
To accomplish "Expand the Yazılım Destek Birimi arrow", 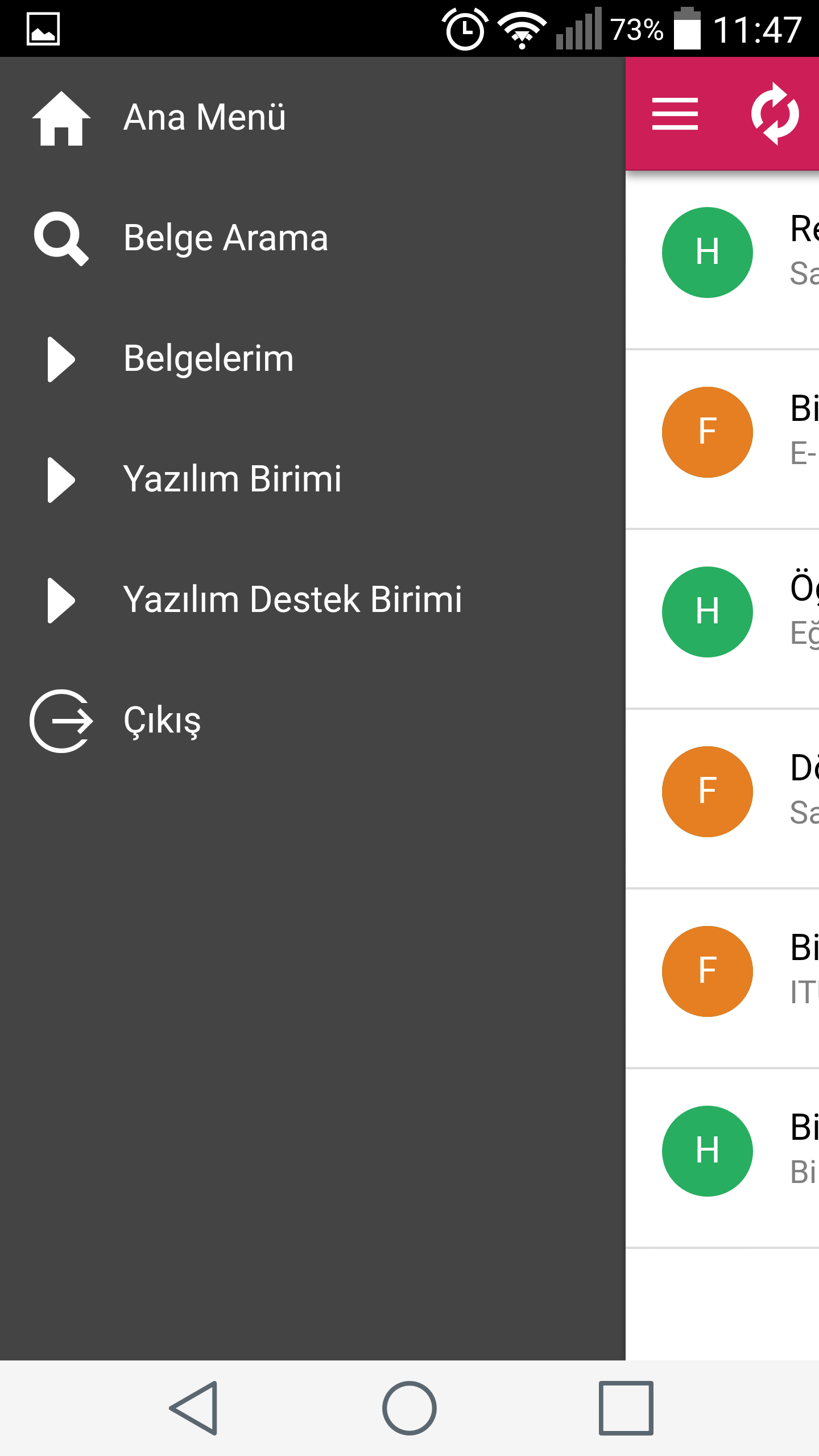I will point(61,601).
